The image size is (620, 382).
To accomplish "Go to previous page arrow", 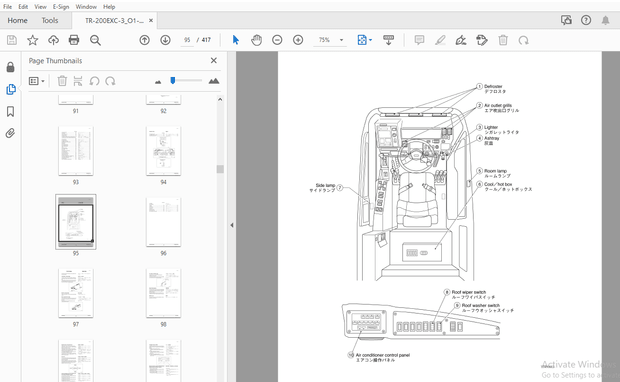I will coord(144,40).
